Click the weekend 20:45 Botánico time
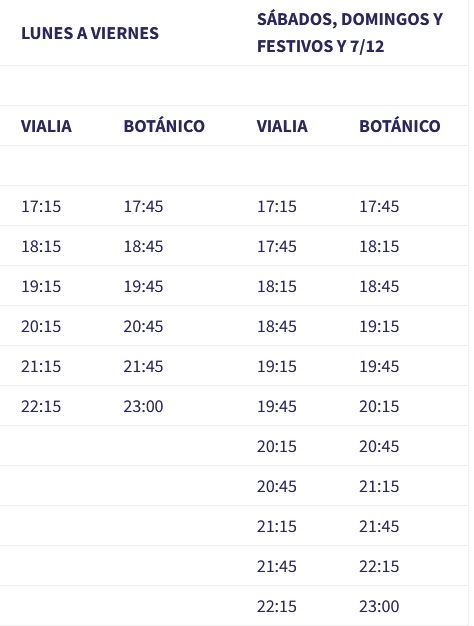This screenshot has width=474, height=626. (379, 446)
